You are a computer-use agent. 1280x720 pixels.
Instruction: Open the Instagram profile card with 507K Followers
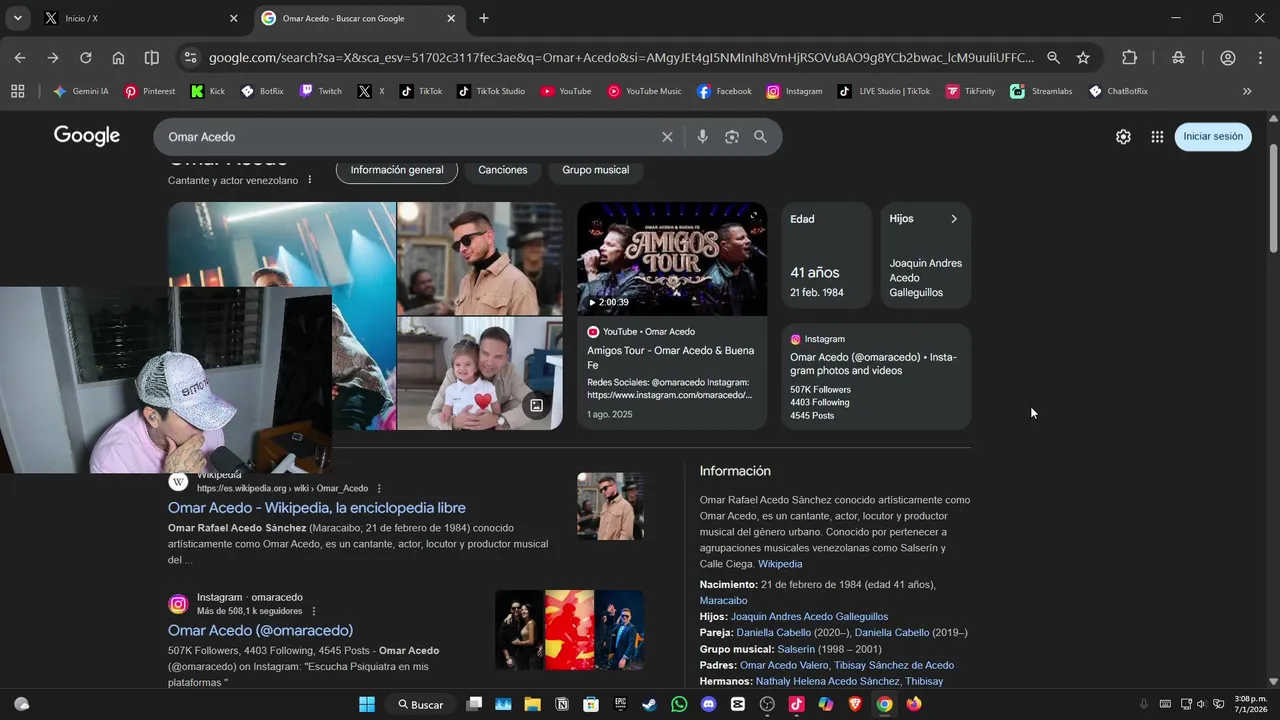(x=876, y=377)
